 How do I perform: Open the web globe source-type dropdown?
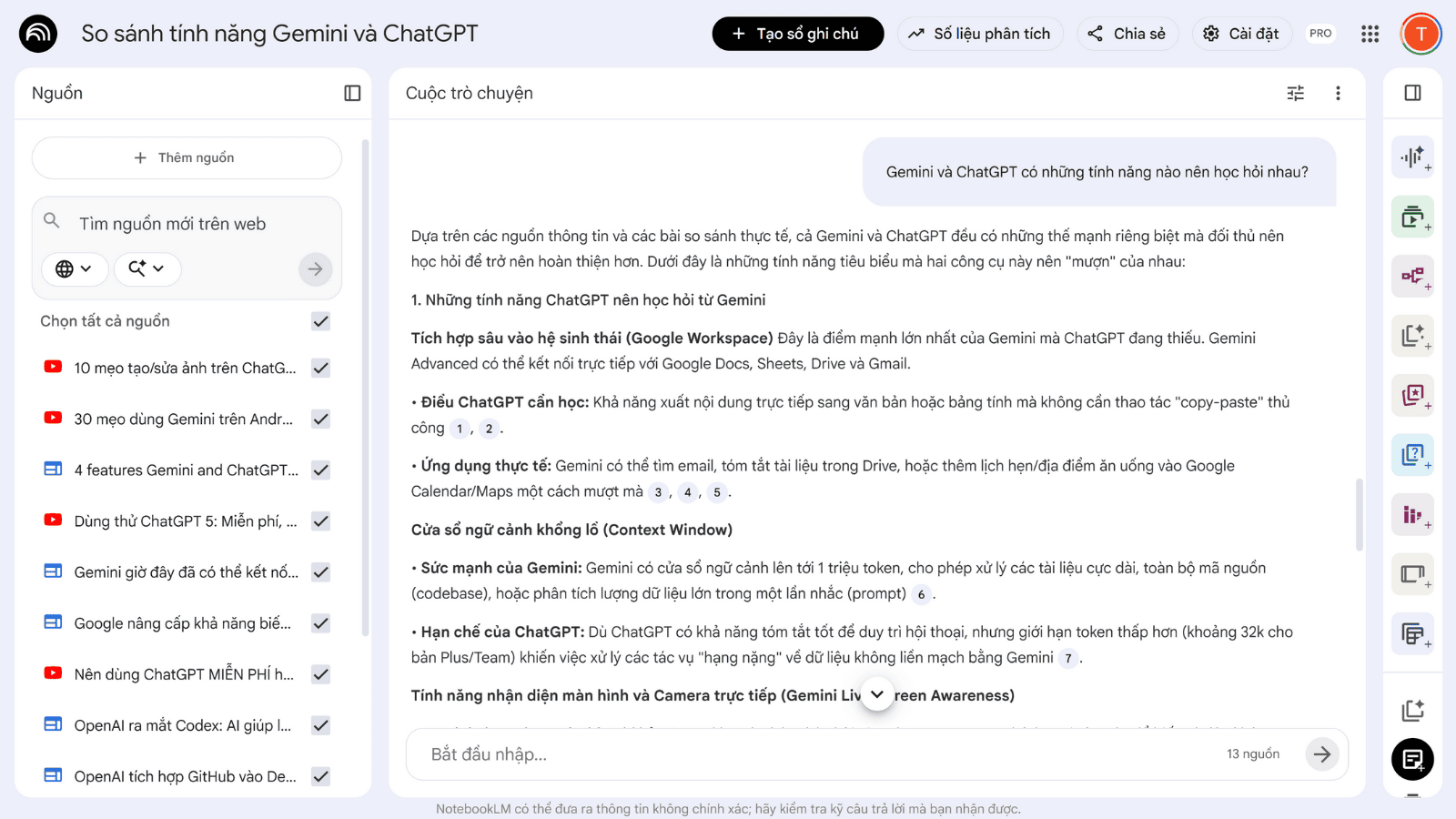click(x=74, y=268)
